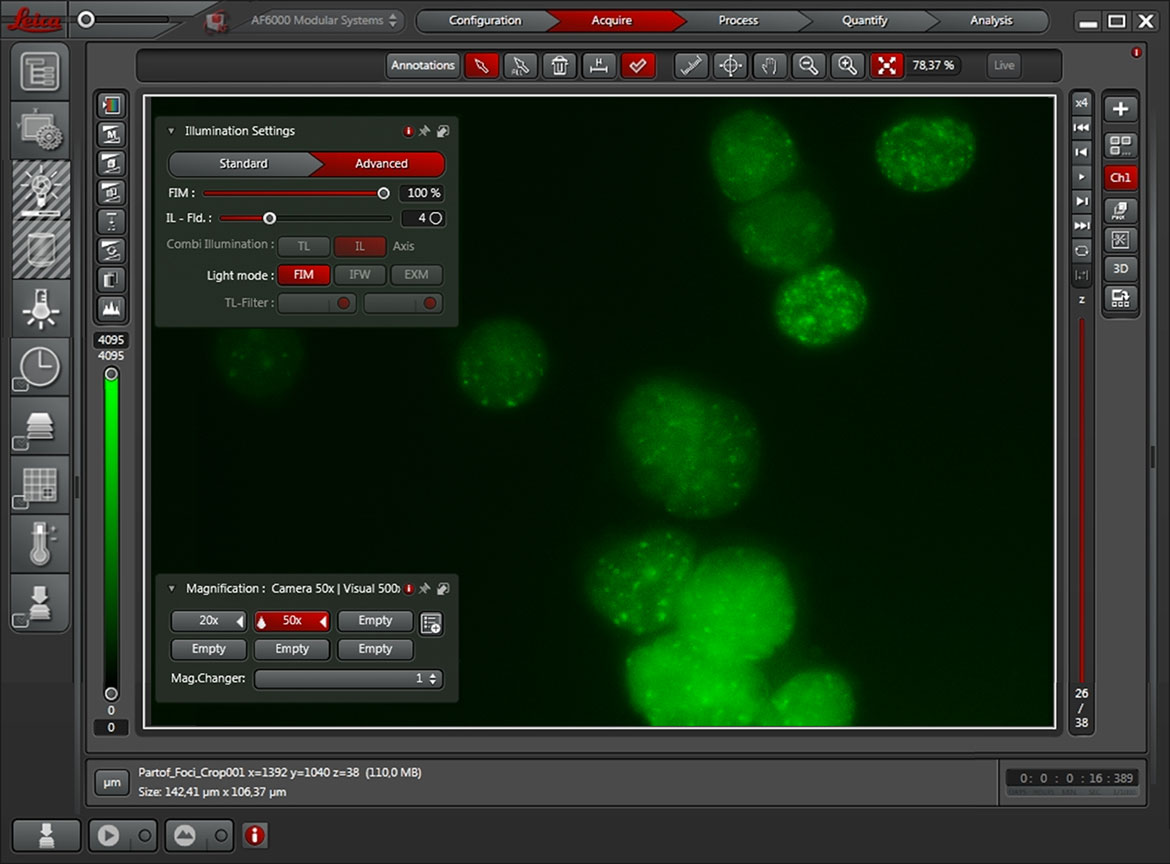
Task: Select the crosshair target tool
Action: (731, 66)
